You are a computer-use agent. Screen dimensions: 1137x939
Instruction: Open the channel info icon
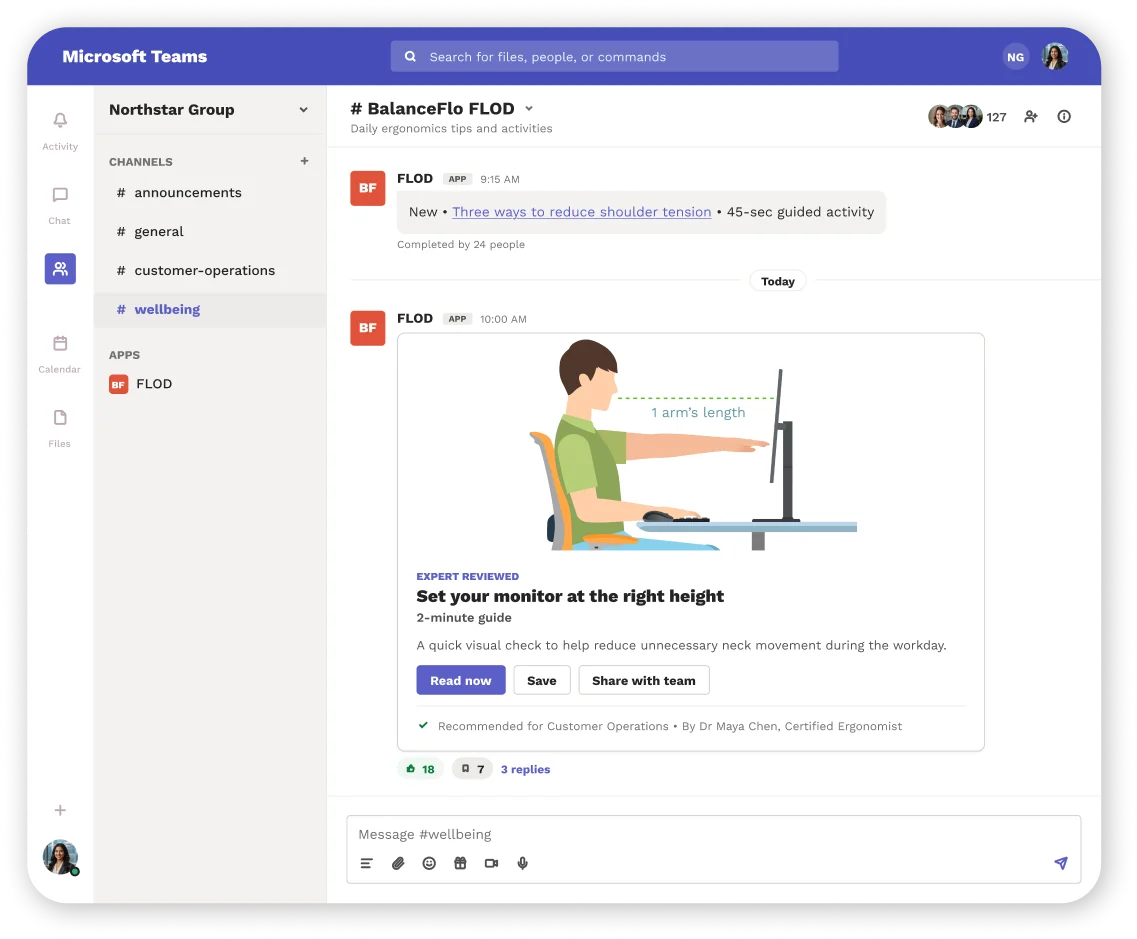1064,117
